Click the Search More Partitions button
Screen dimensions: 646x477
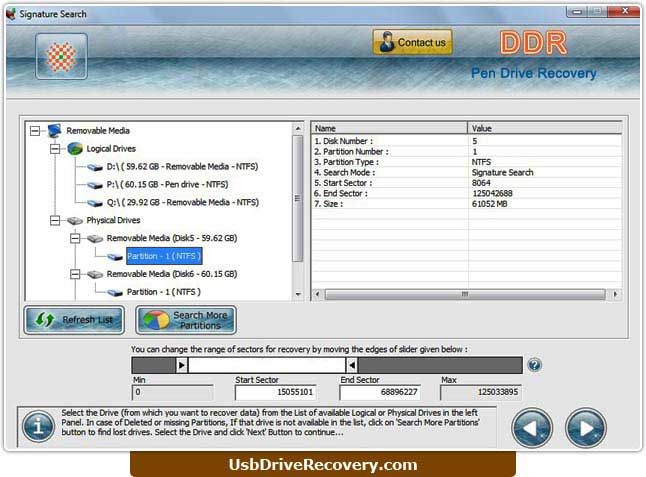pyautogui.click(x=186, y=320)
